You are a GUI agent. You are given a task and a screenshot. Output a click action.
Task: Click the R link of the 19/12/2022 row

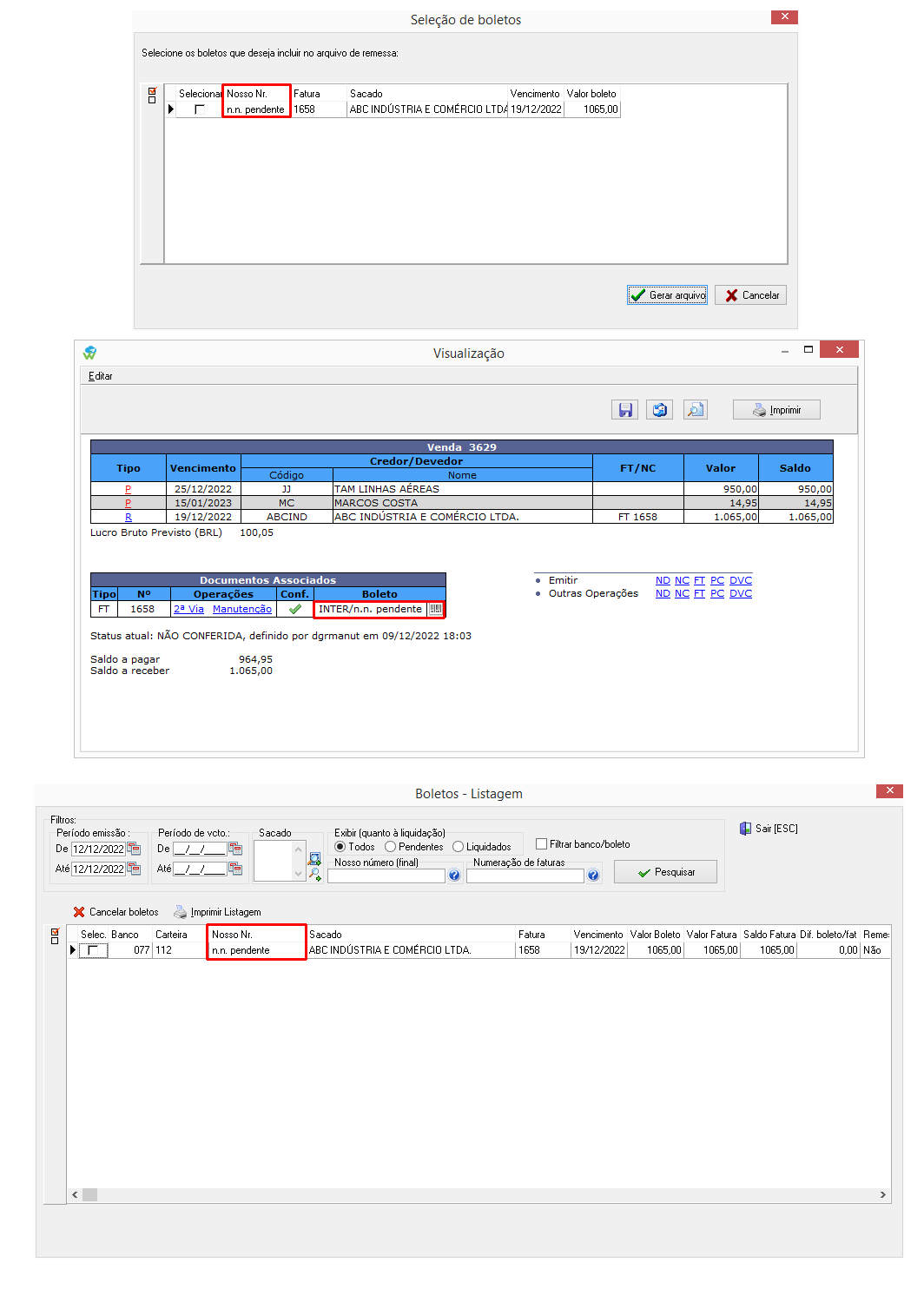coord(128,517)
